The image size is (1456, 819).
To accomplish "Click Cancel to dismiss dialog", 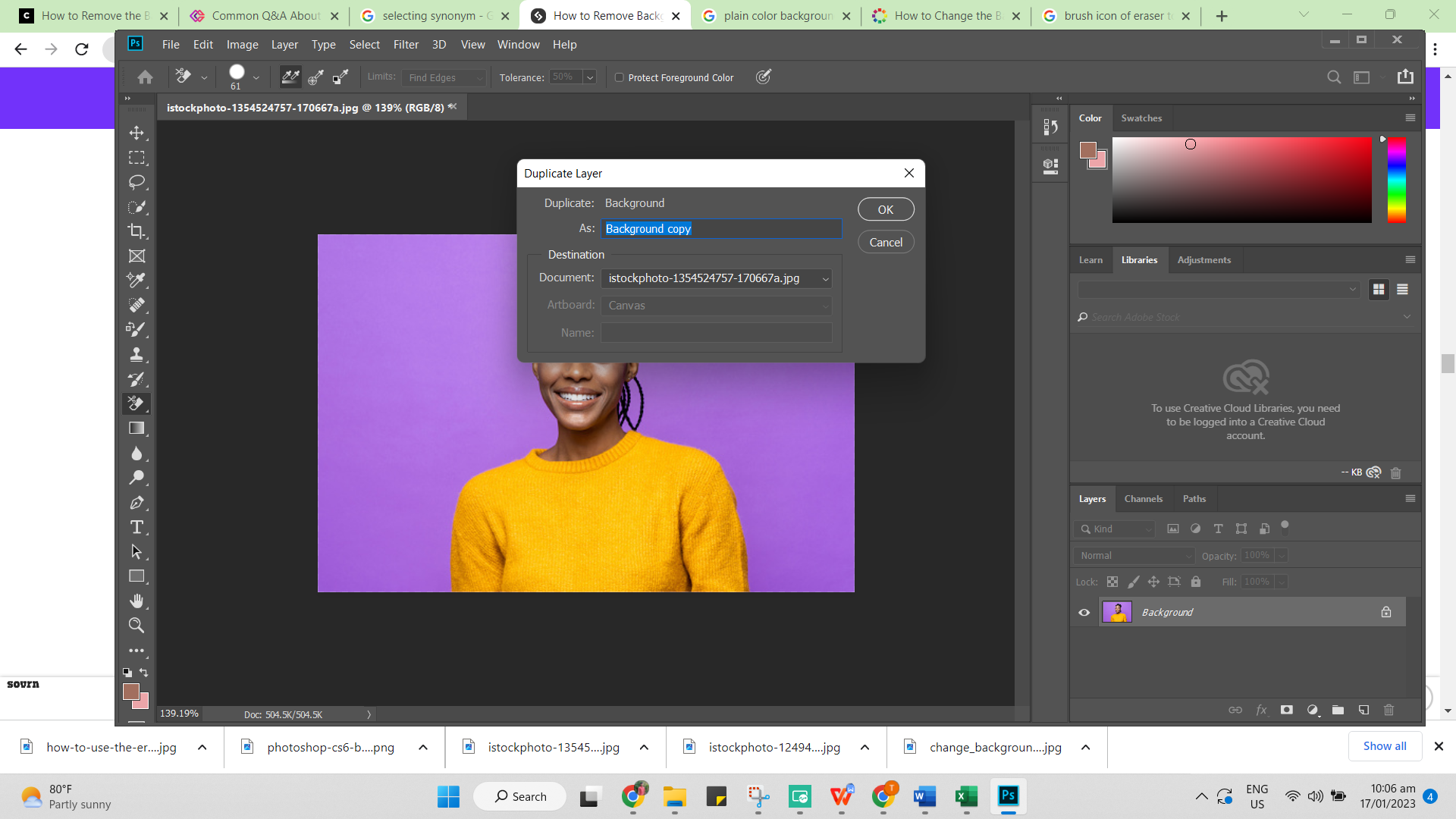I will point(886,241).
